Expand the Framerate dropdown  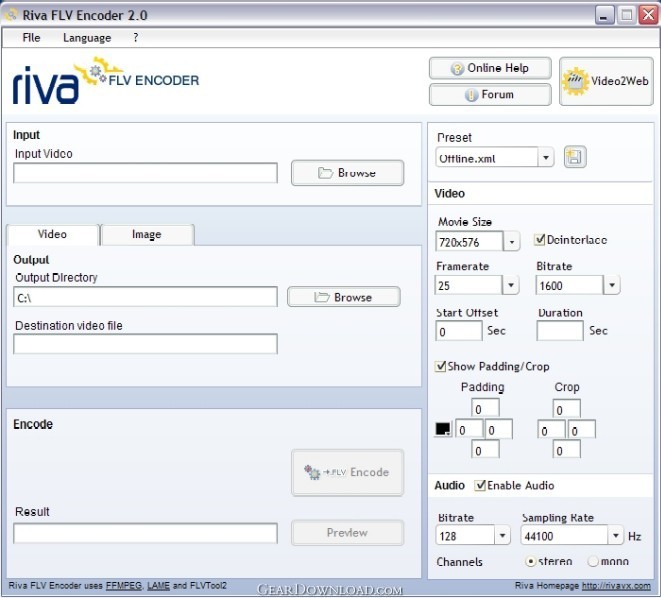[511, 285]
